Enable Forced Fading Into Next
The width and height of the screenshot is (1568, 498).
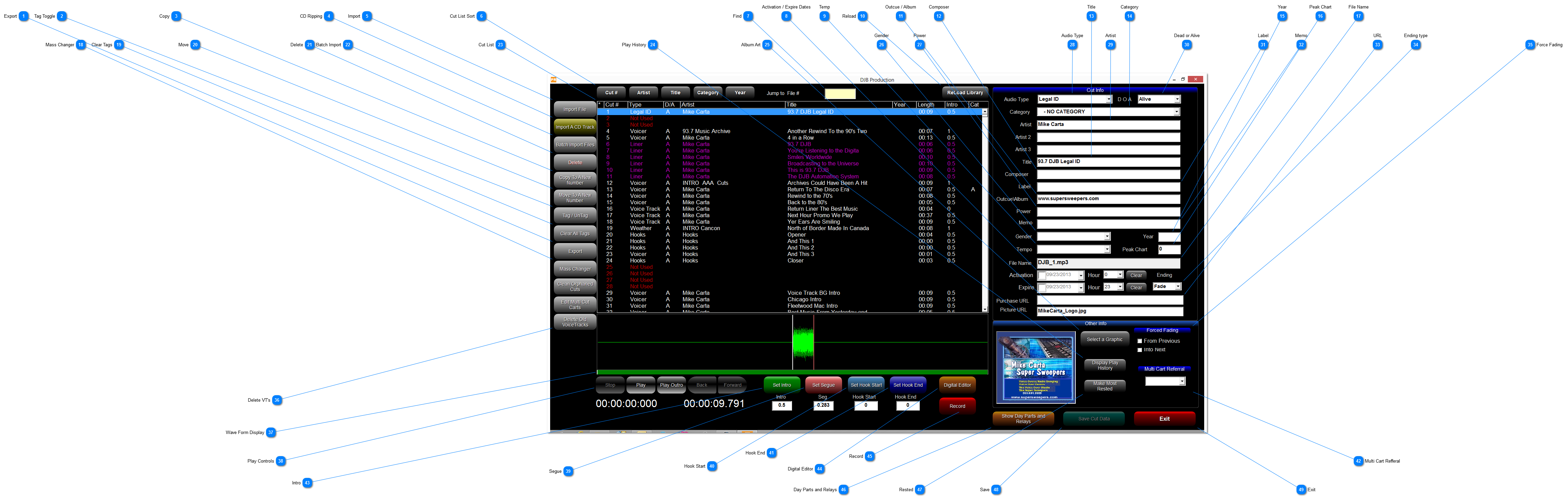pyautogui.click(x=1139, y=350)
